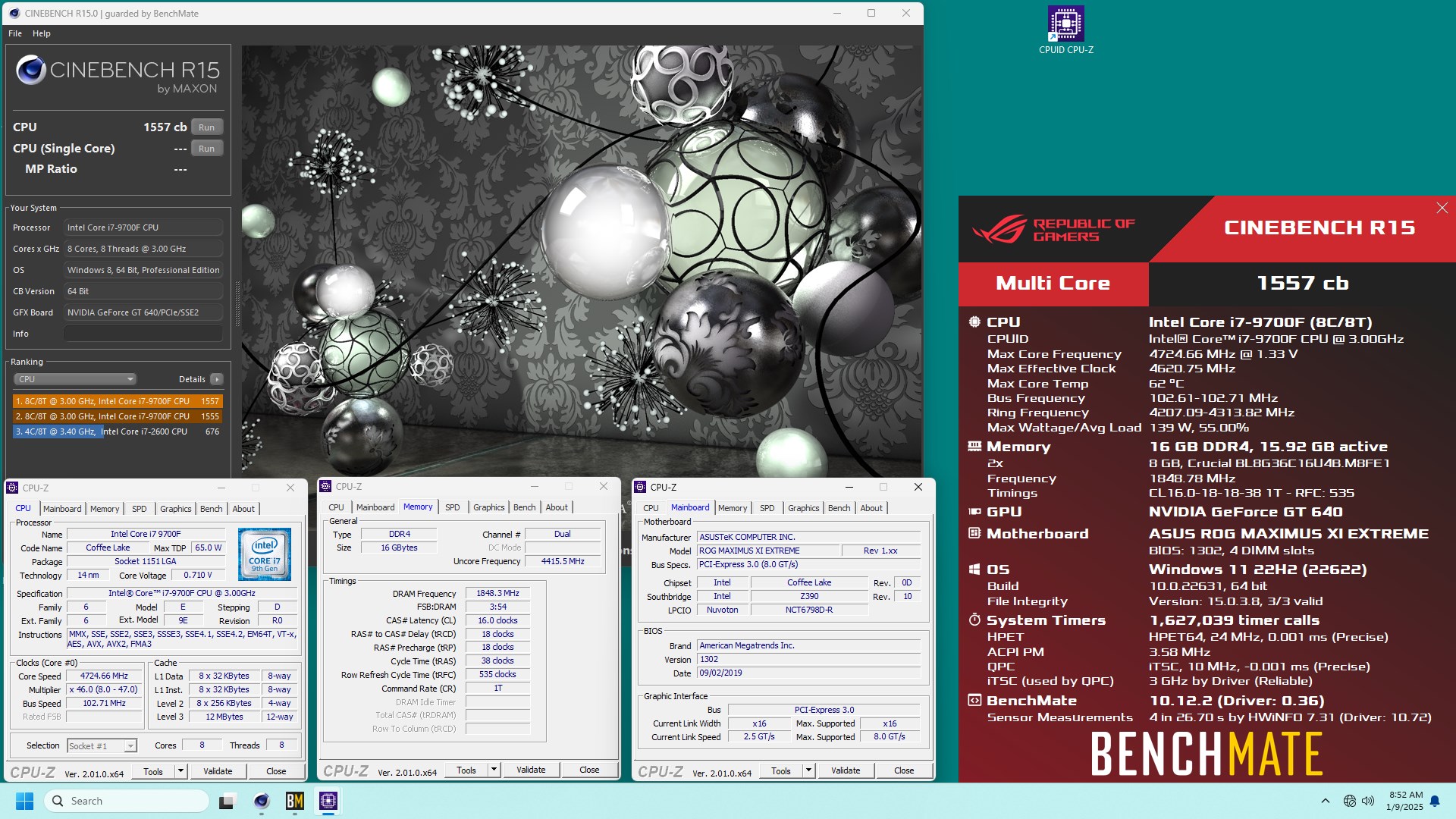1456x819 pixels.
Task: Click the Cinebench render preview image
Action: [581, 261]
